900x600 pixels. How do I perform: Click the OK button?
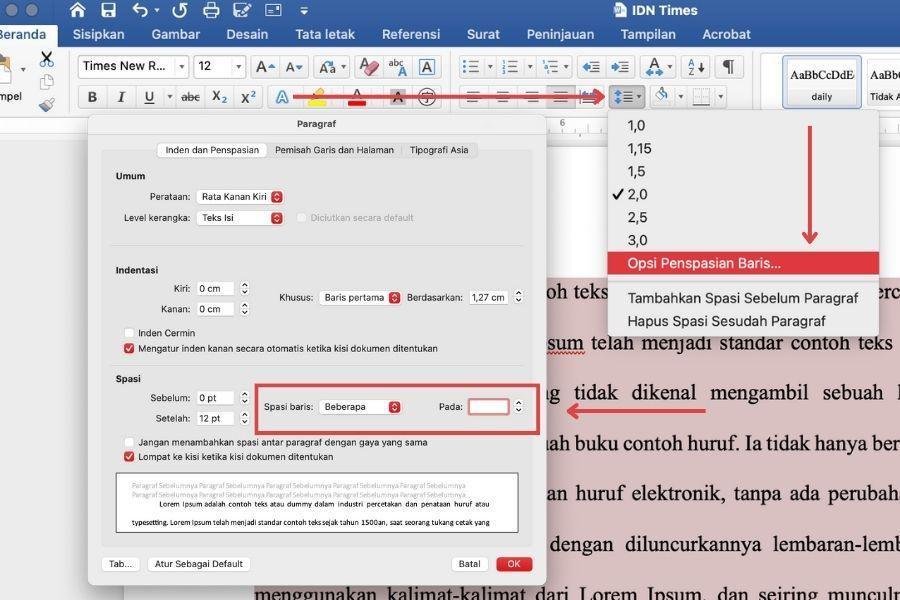[x=514, y=564]
